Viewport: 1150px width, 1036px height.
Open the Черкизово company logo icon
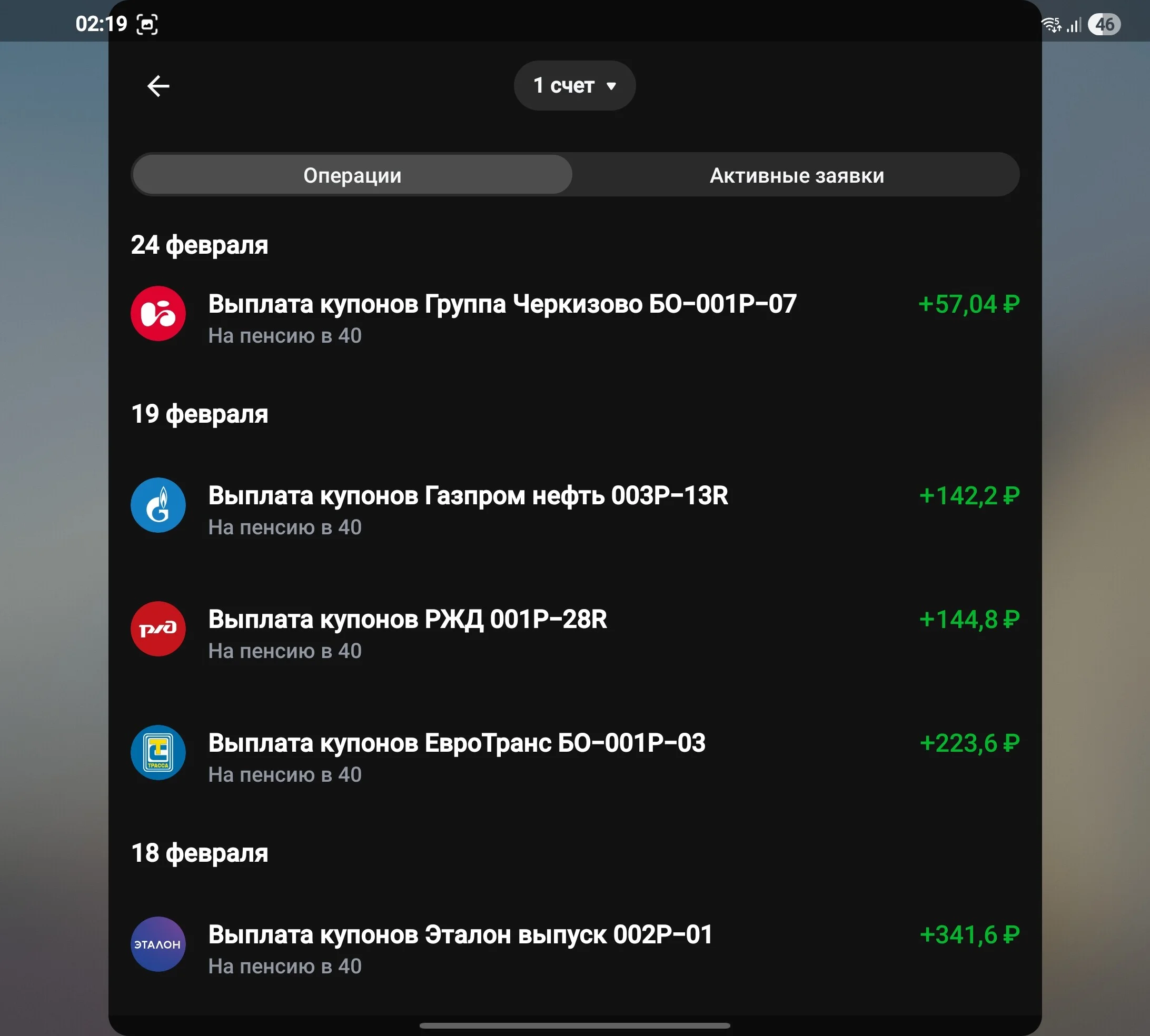158,313
